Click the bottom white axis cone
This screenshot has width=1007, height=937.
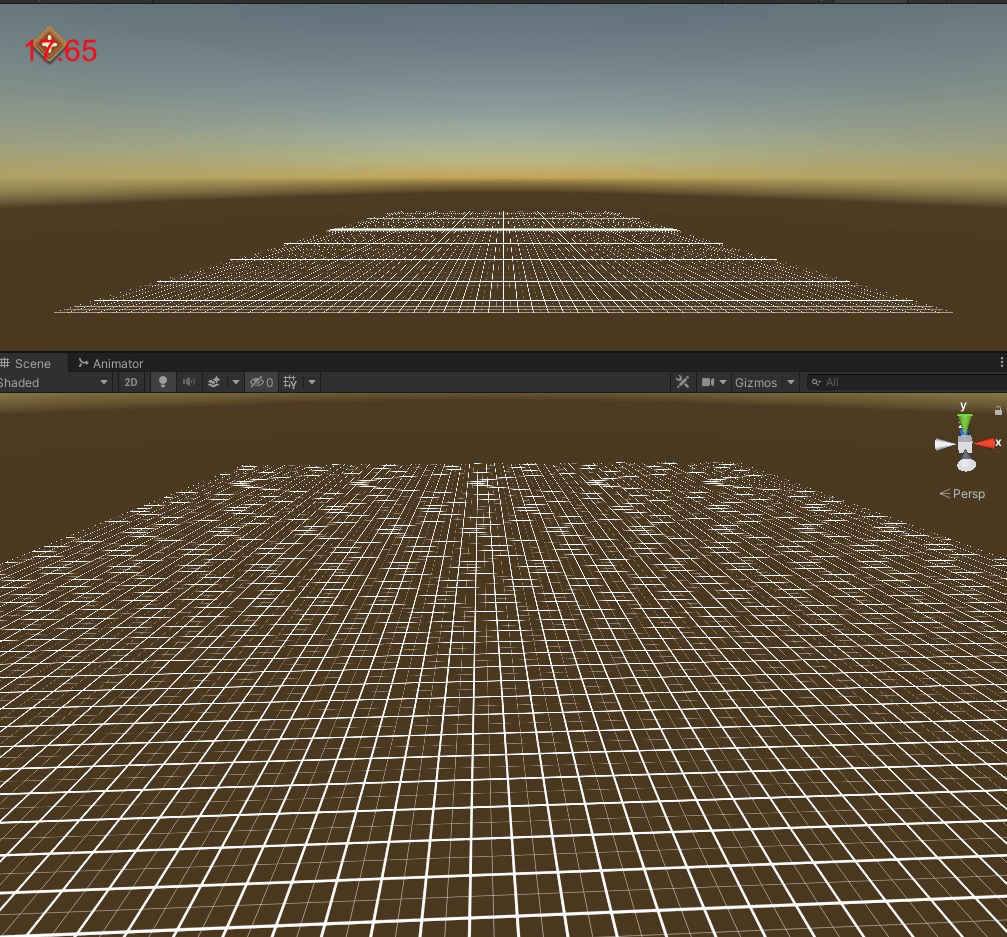(x=967, y=462)
